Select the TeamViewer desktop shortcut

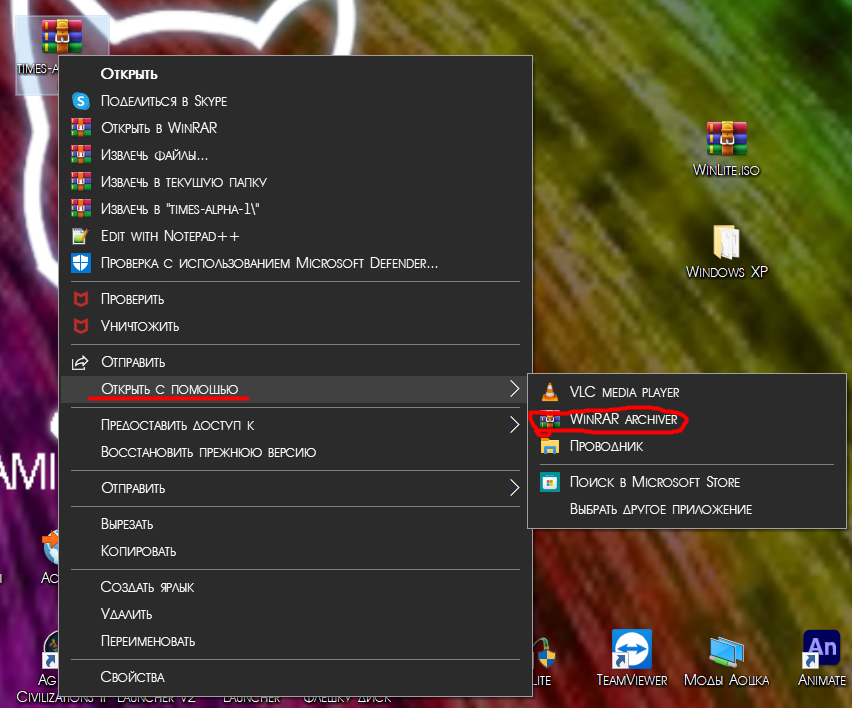click(x=632, y=659)
